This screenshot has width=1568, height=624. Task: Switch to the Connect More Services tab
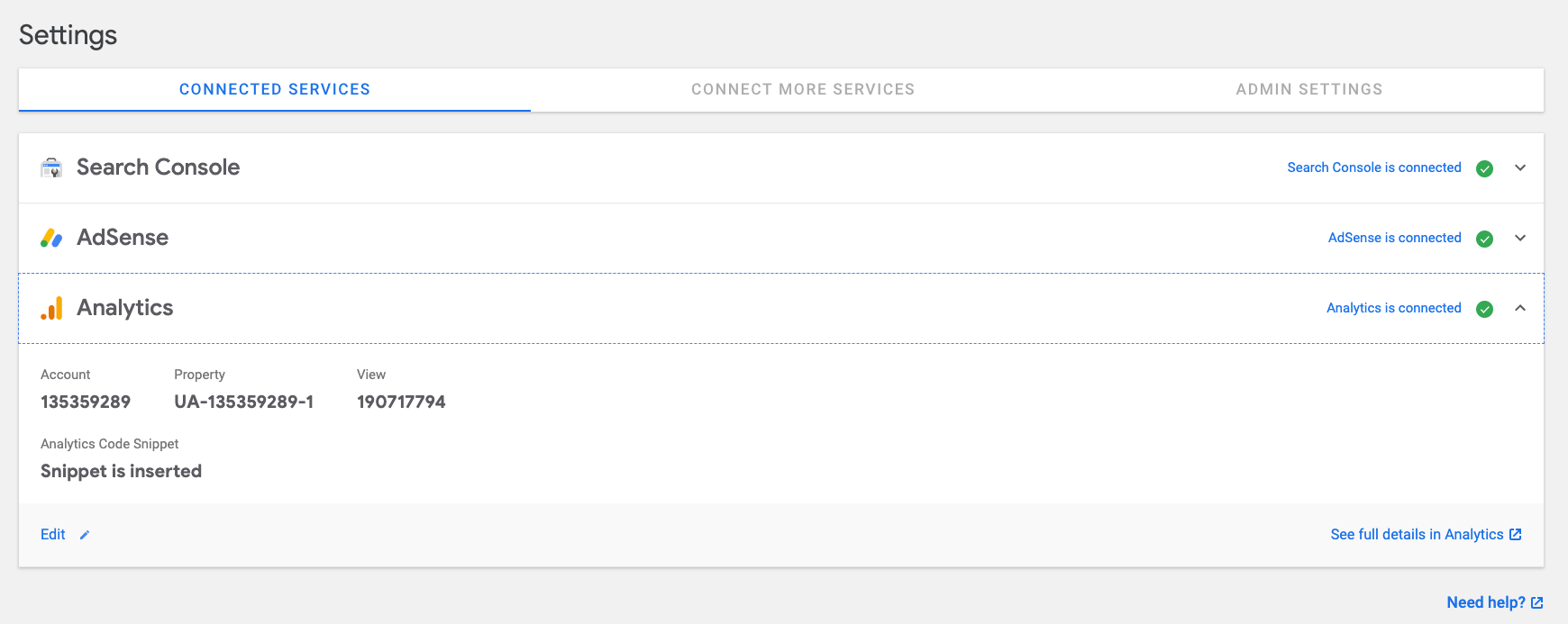pyautogui.click(x=803, y=89)
